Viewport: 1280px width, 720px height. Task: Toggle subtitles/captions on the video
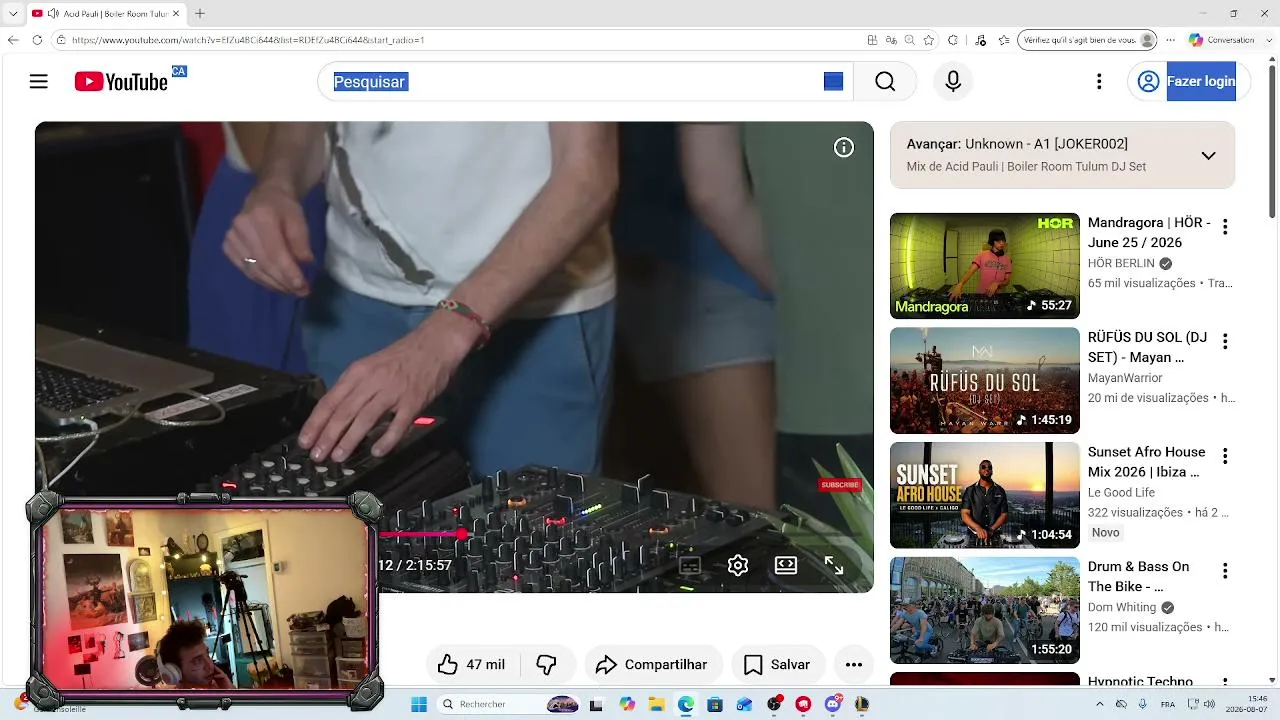pos(690,565)
